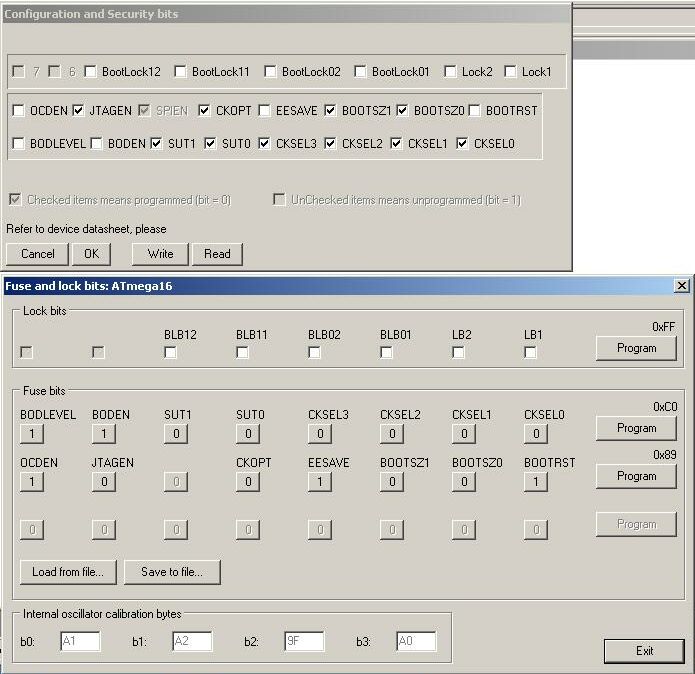695x674 pixels.
Task: Click Program for fuse byte 0xC0
Action: click(636, 429)
